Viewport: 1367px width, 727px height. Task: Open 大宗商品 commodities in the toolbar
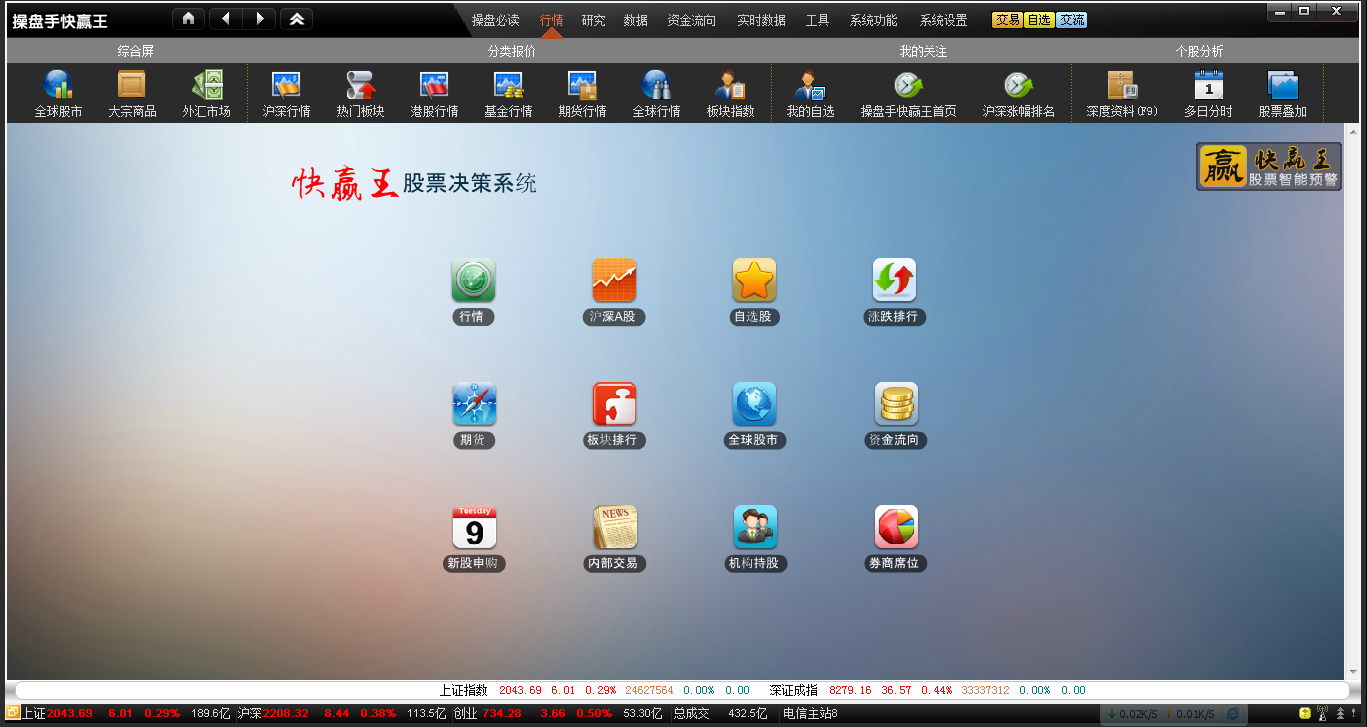[132, 94]
